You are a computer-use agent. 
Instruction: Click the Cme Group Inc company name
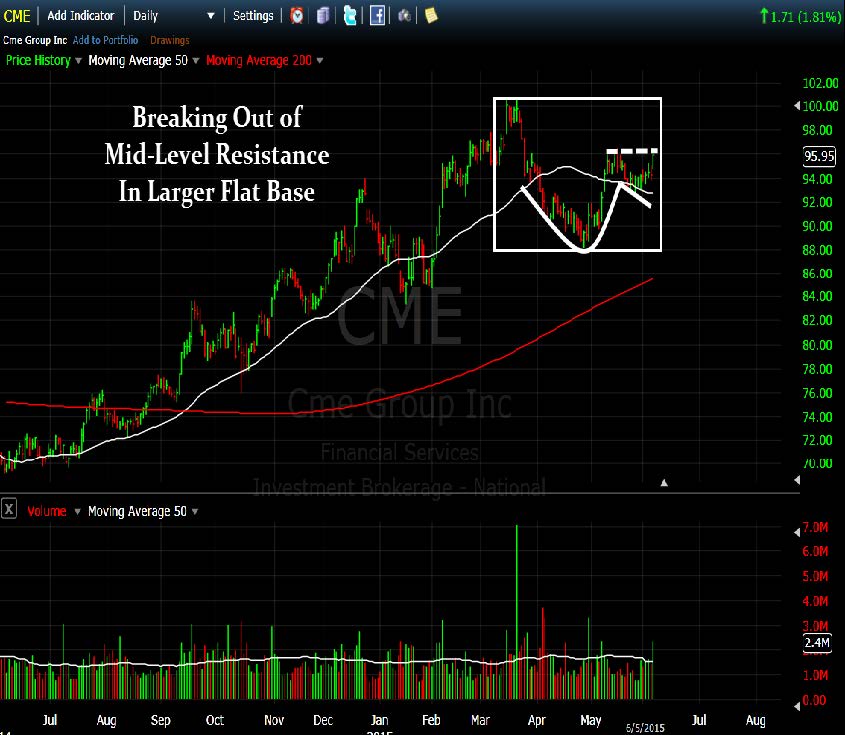pos(35,40)
